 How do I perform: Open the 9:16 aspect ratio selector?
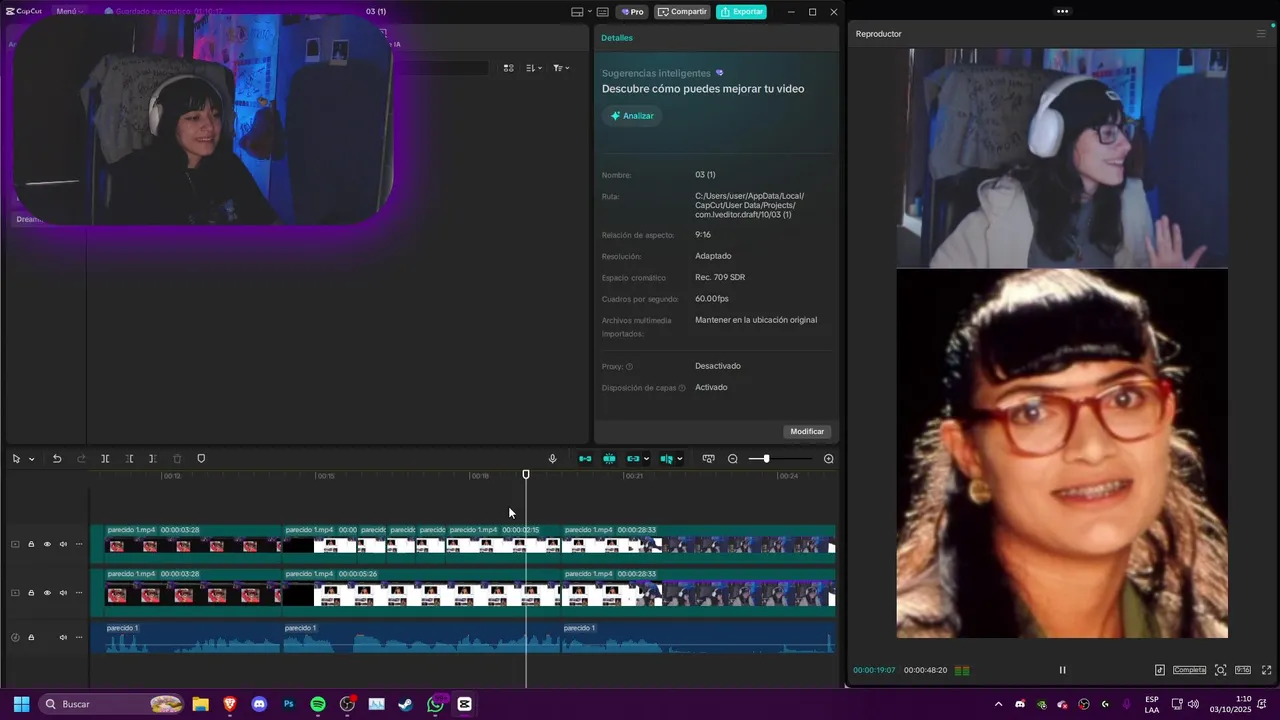point(1243,670)
